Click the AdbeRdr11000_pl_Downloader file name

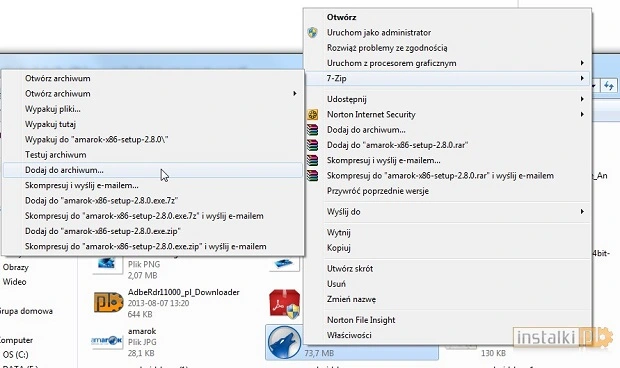(x=183, y=292)
